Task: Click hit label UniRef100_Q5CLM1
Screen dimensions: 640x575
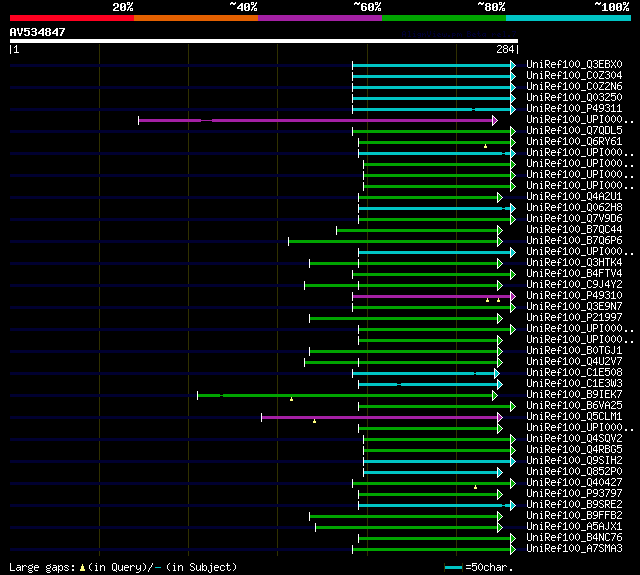Action: click(x=574, y=417)
